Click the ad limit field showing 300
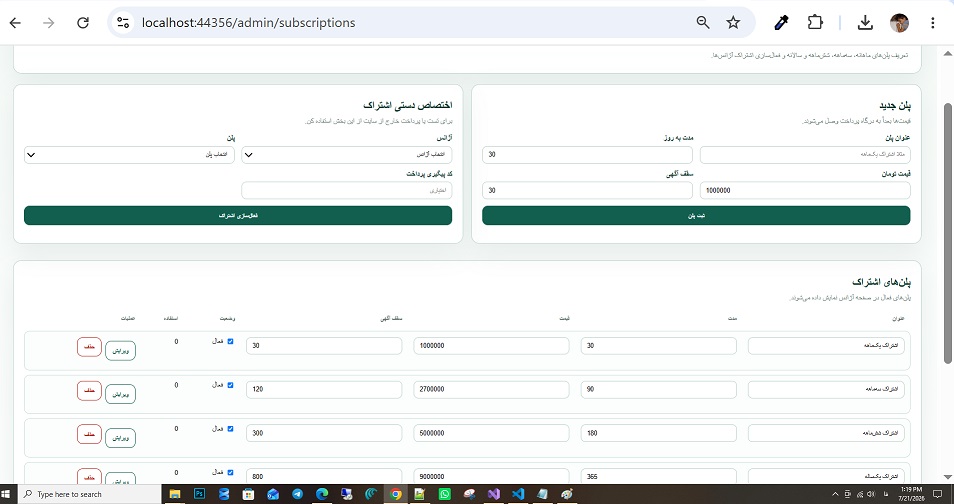The height and width of the screenshot is (504, 954). click(x=324, y=433)
